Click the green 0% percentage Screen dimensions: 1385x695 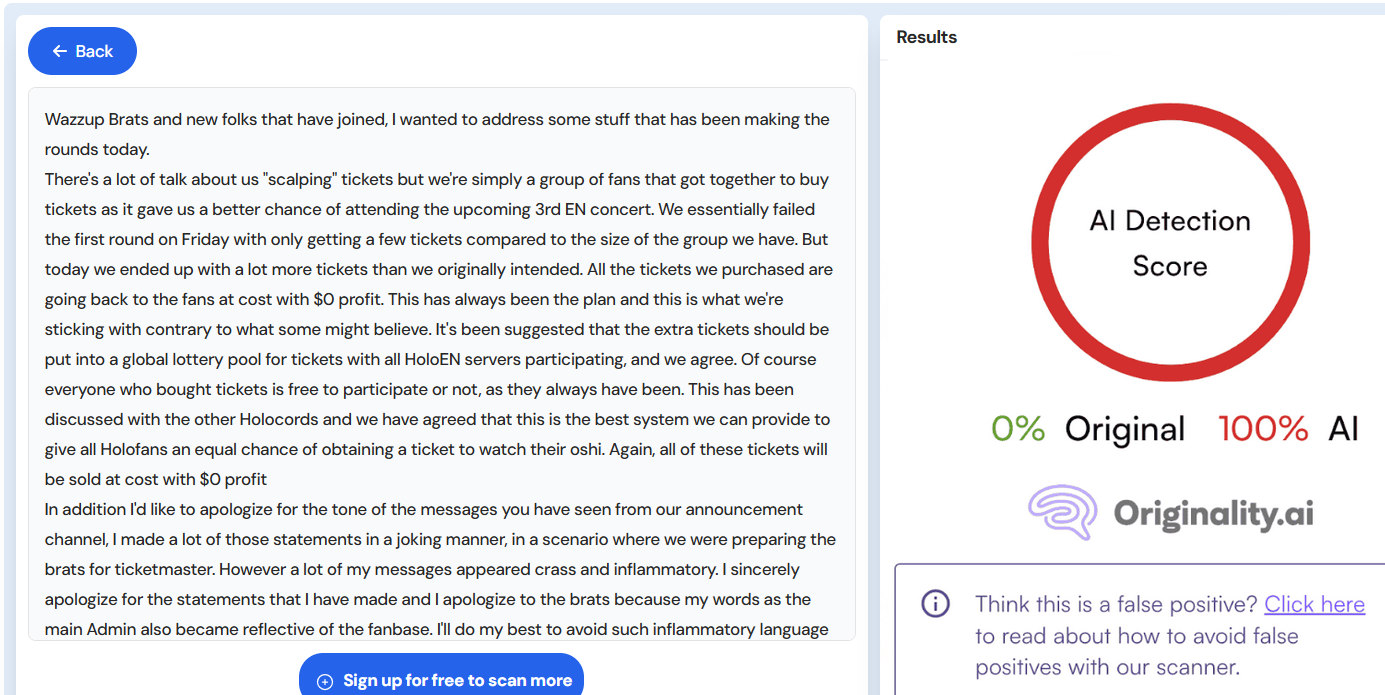tap(1017, 429)
